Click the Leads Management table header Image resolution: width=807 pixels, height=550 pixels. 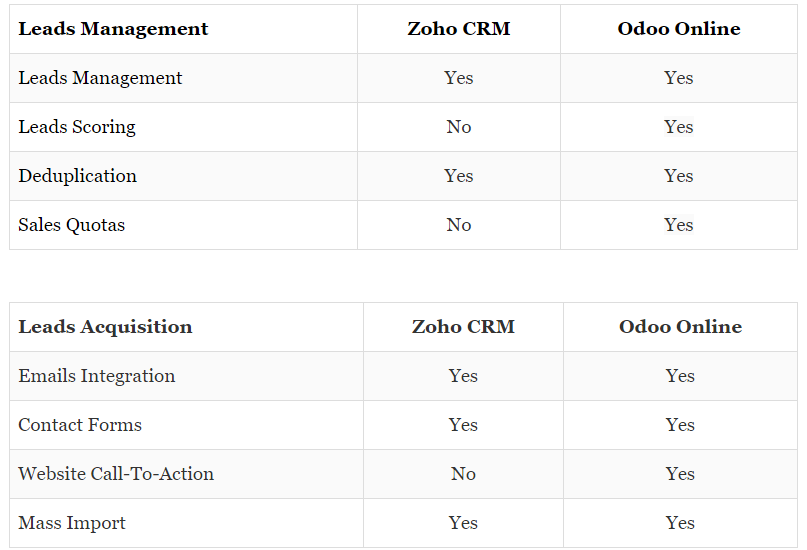[113, 29]
